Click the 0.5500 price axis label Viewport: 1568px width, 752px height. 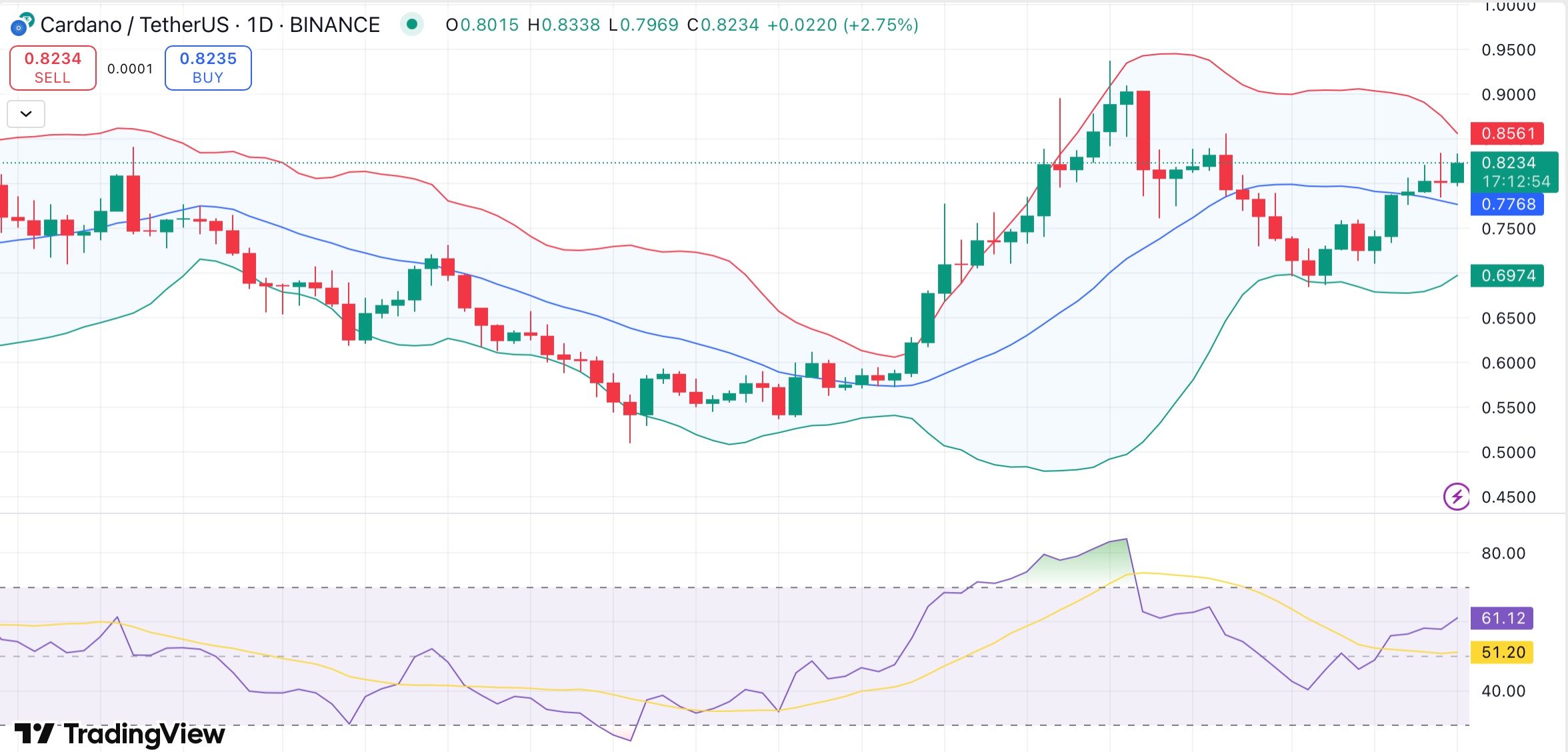(1508, 407)
